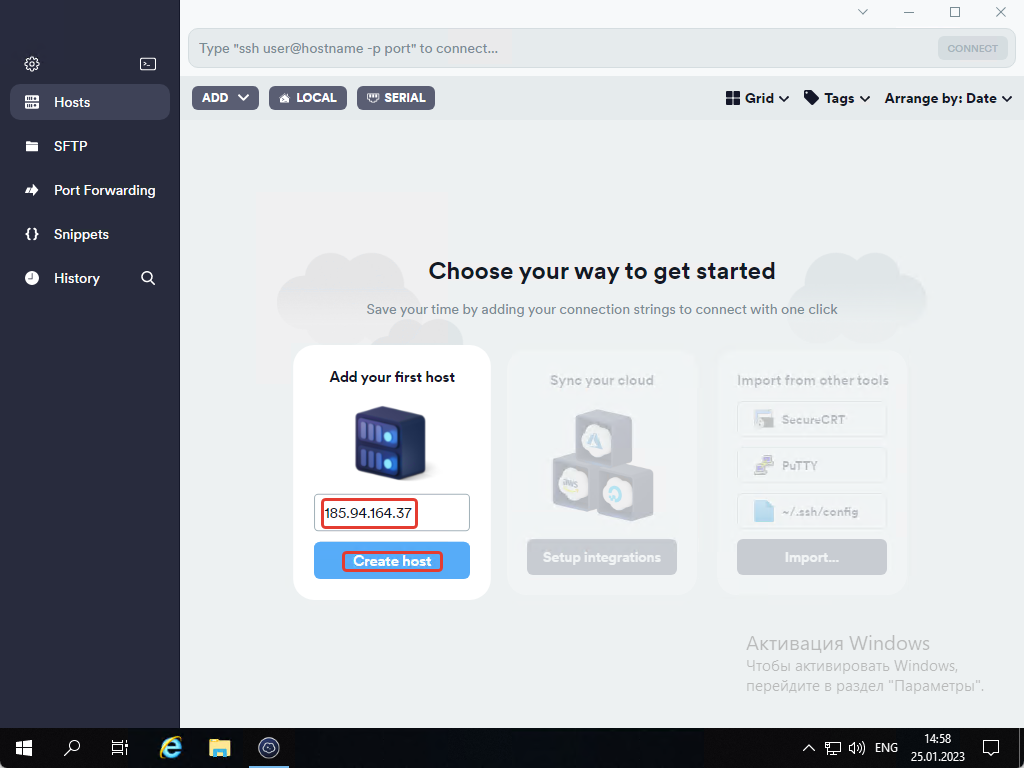Click the Termius taskbar icon

(268, 747)
